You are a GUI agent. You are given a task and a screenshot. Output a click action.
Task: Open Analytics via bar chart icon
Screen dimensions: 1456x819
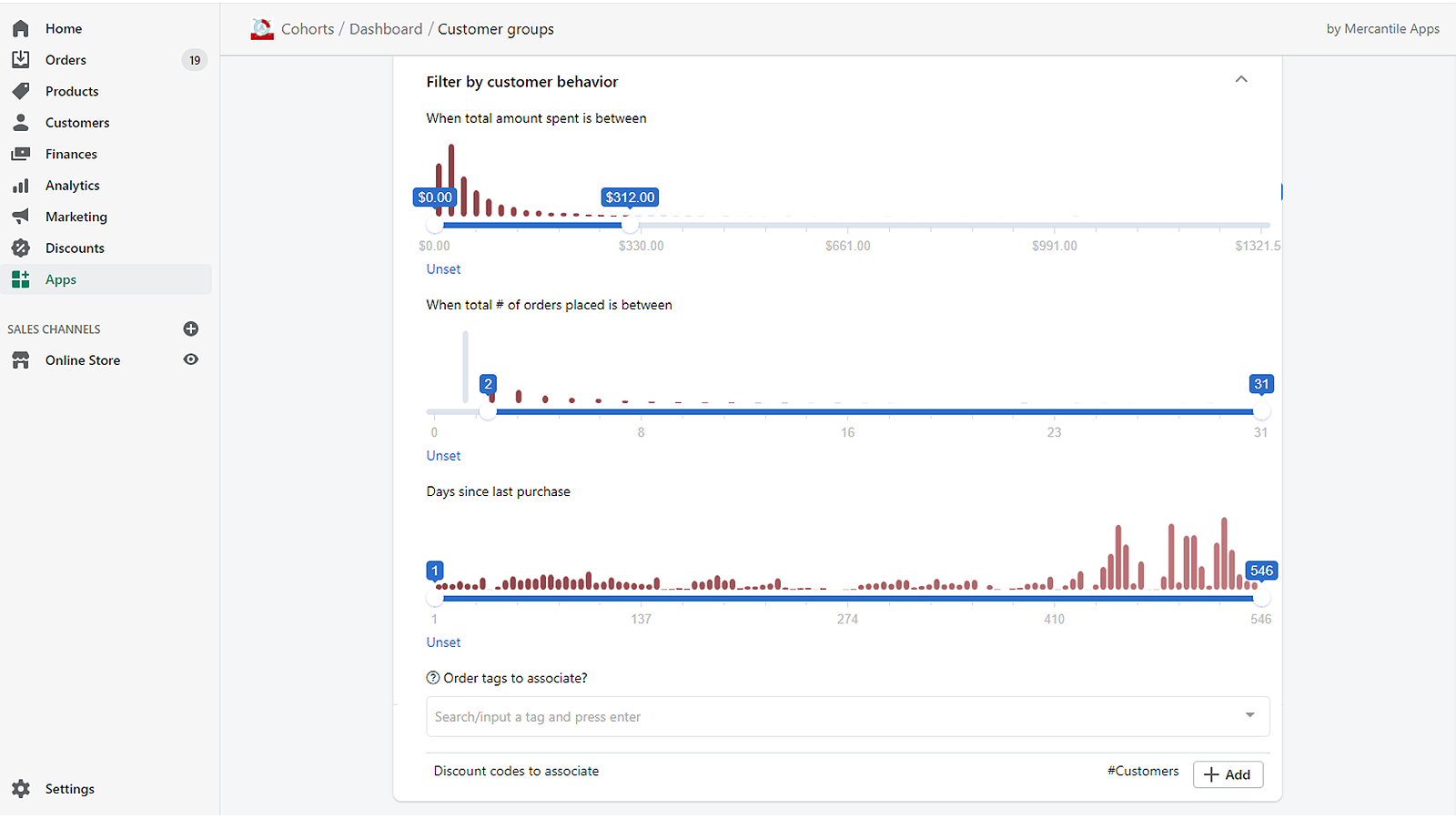click(x=20, y=186)
